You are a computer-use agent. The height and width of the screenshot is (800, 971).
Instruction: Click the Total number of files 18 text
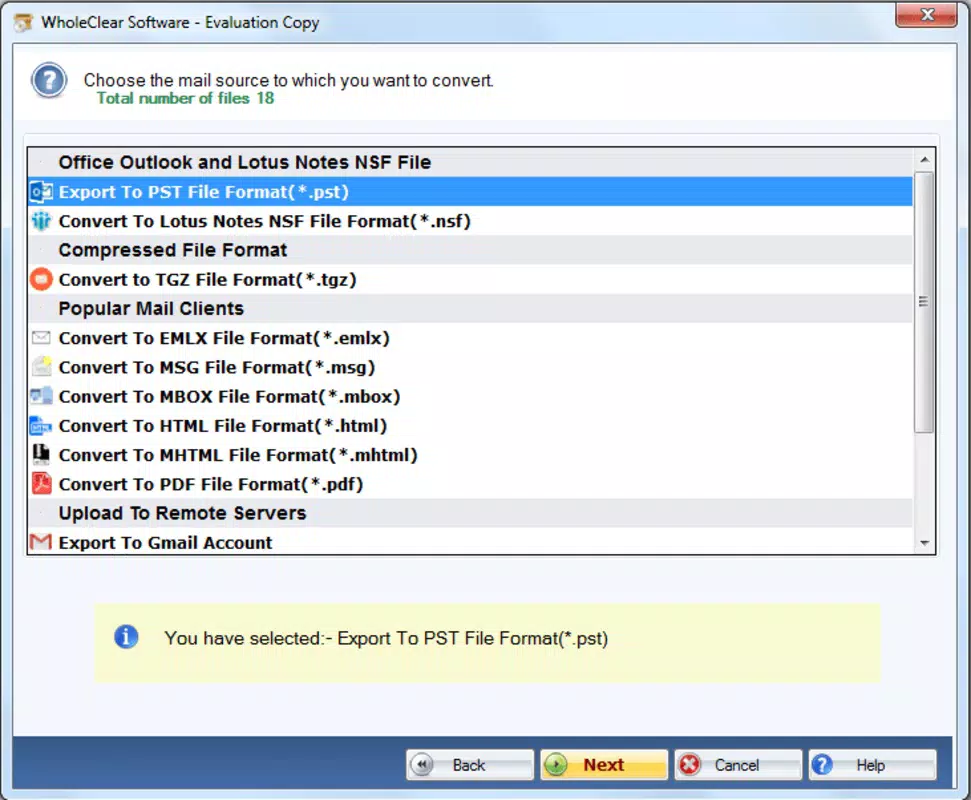185,98
